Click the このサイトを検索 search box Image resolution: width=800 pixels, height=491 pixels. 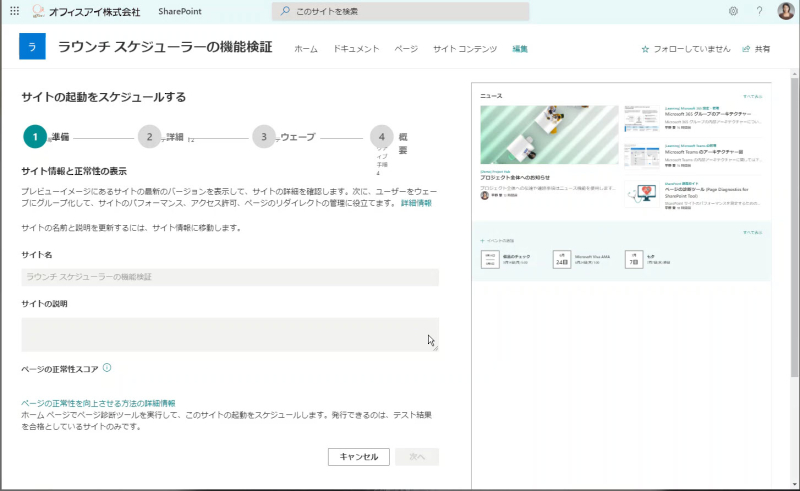click(401, 11)
